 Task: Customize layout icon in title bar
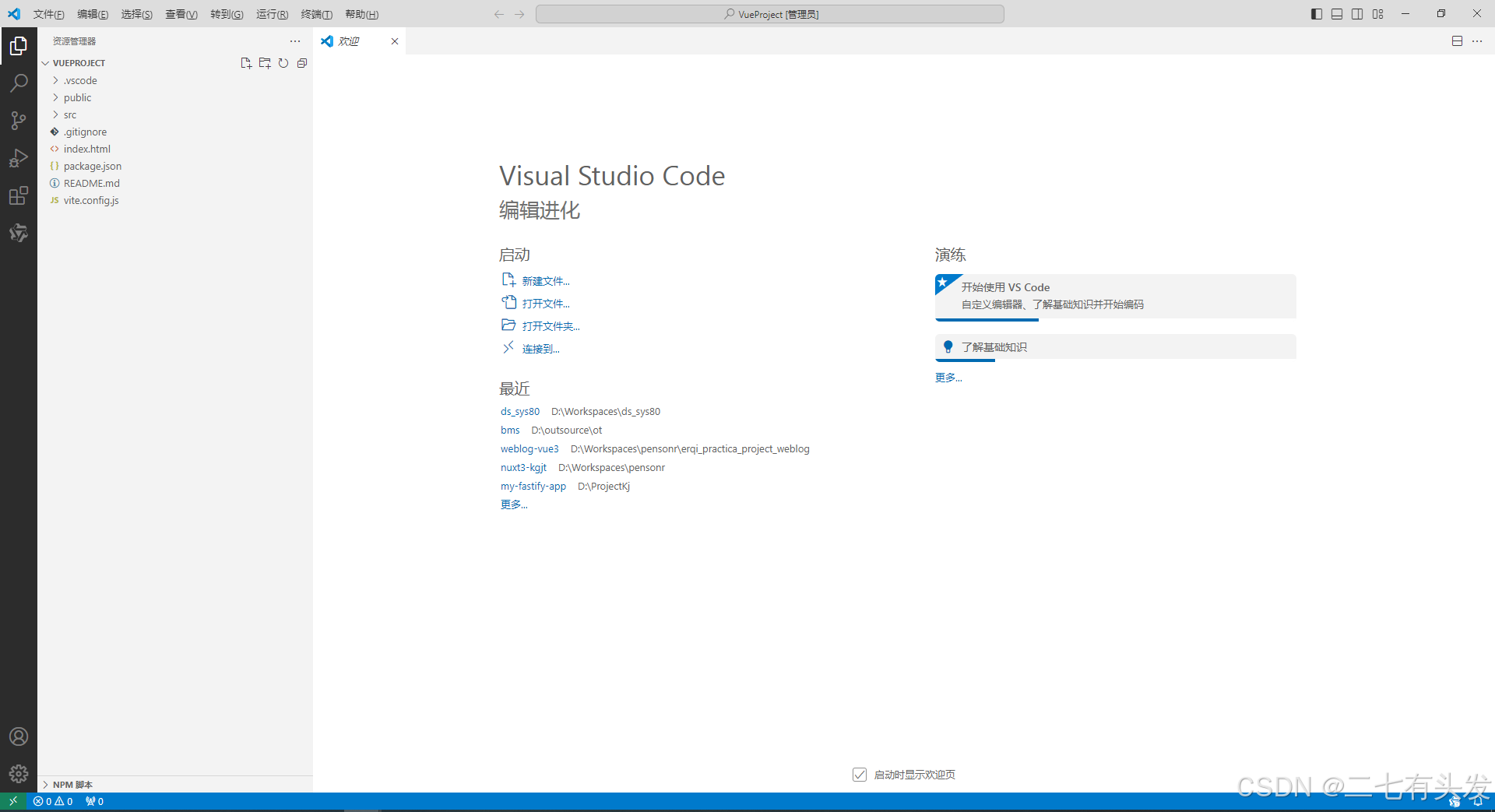tap(1378, 14)
